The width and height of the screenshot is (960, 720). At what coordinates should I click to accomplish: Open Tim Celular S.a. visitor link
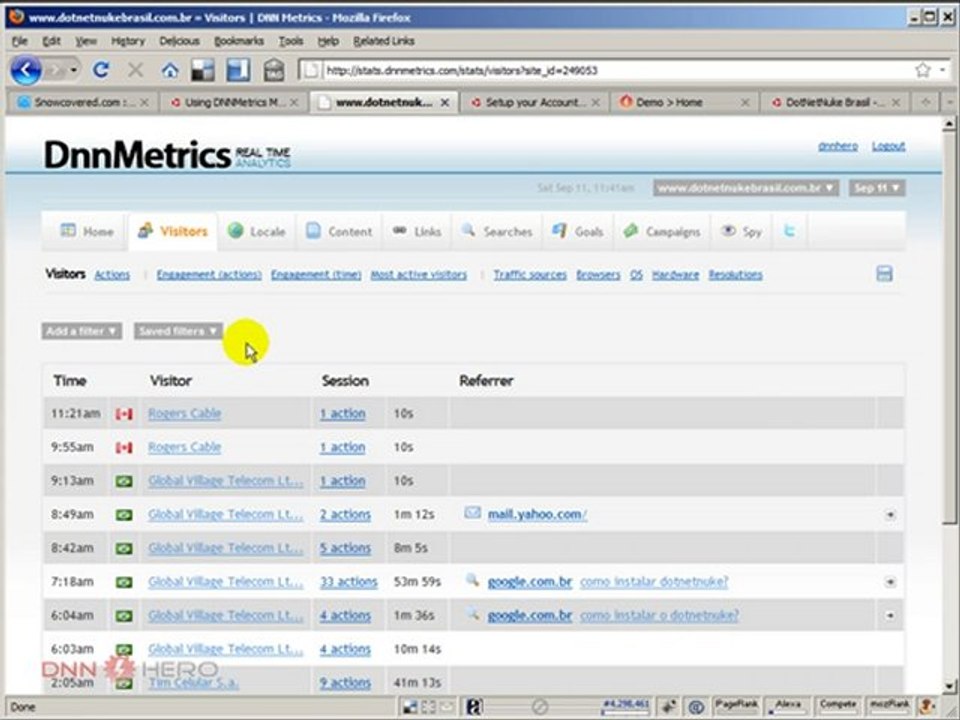click(x=193, y=683)
